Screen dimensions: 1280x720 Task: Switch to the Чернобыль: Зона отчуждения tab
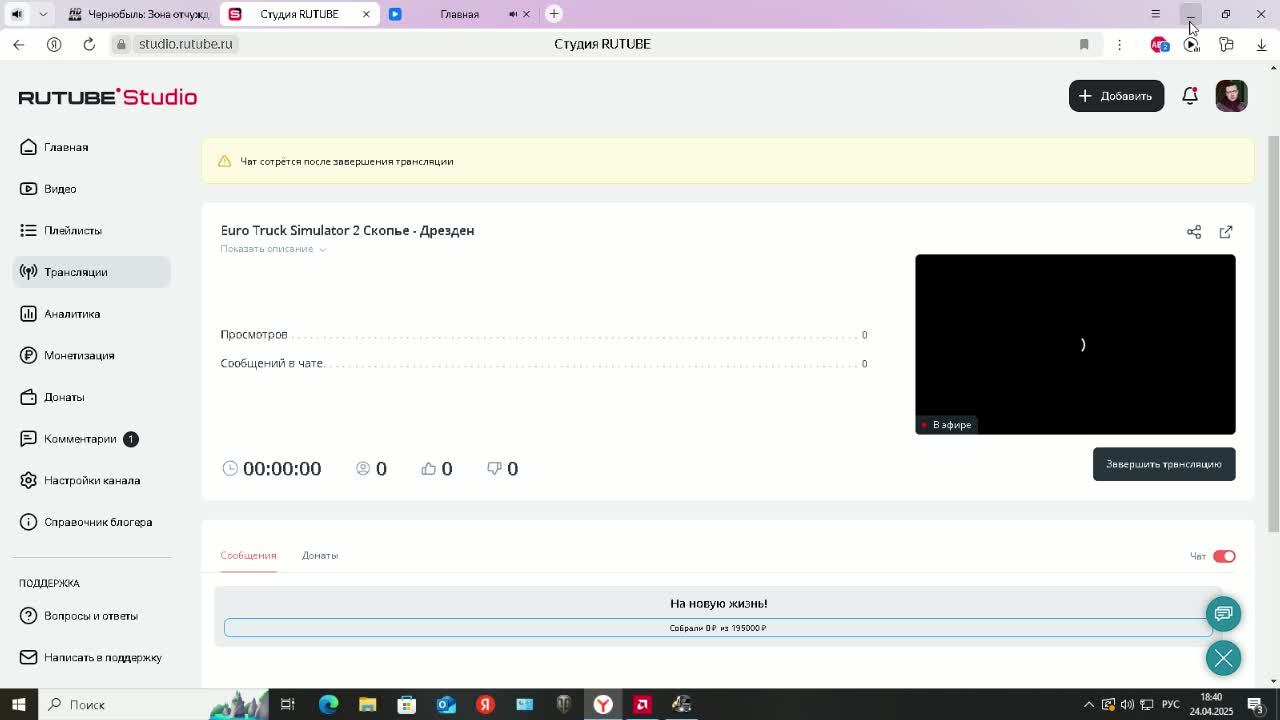(x=138, y=14)
